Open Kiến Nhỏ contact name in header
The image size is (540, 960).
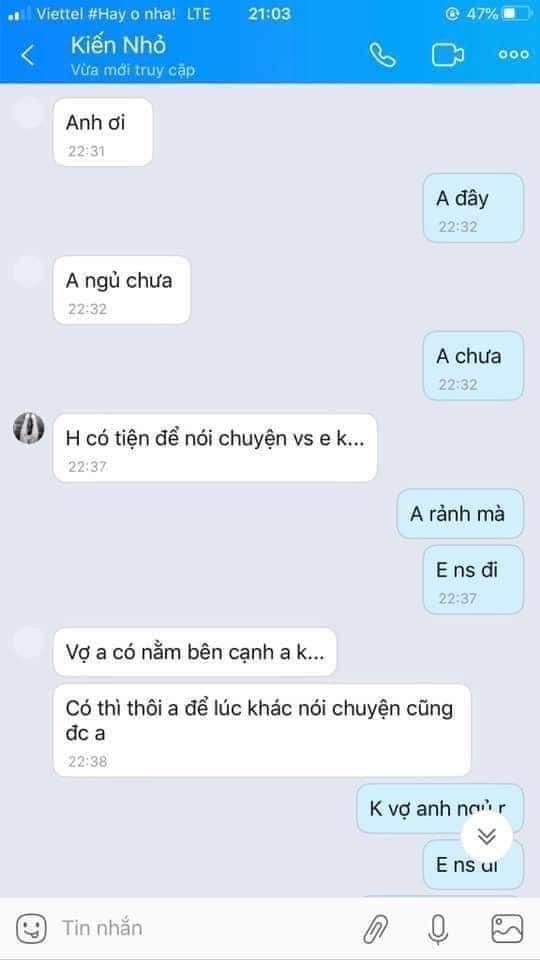point(118,46)
